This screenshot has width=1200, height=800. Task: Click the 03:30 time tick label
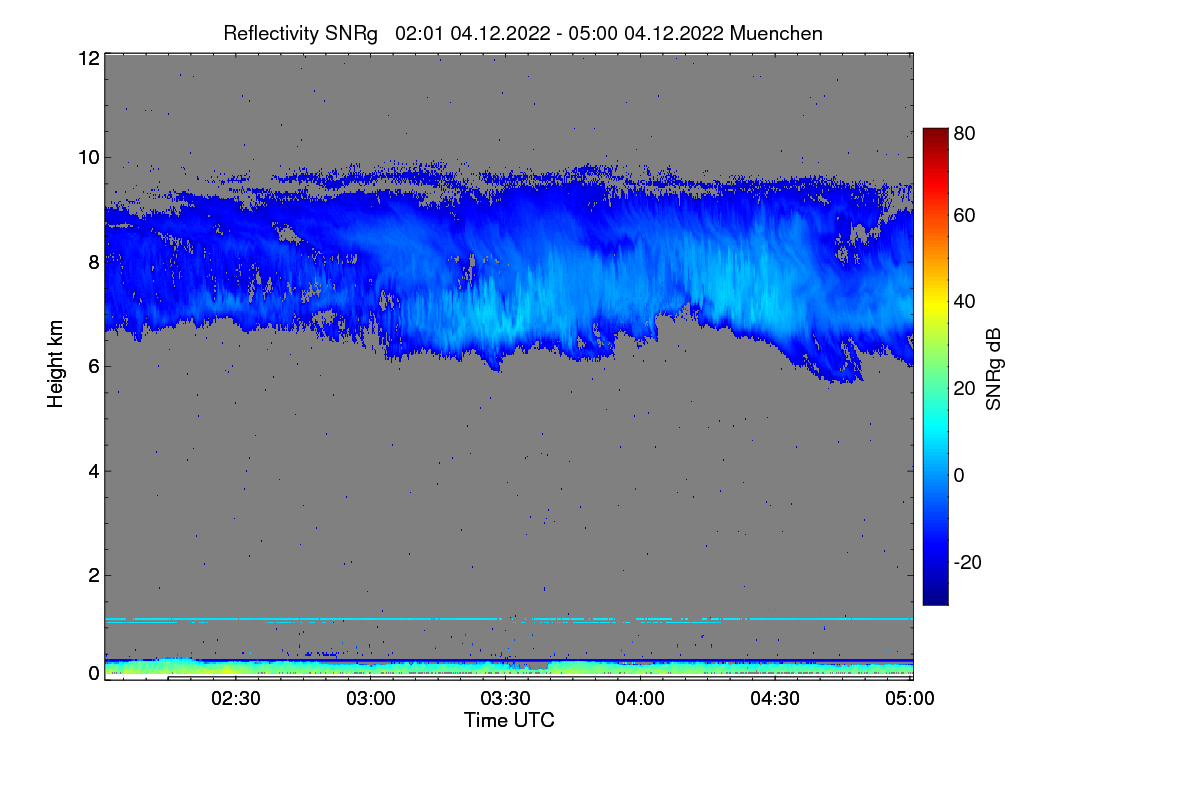point(506,699)
